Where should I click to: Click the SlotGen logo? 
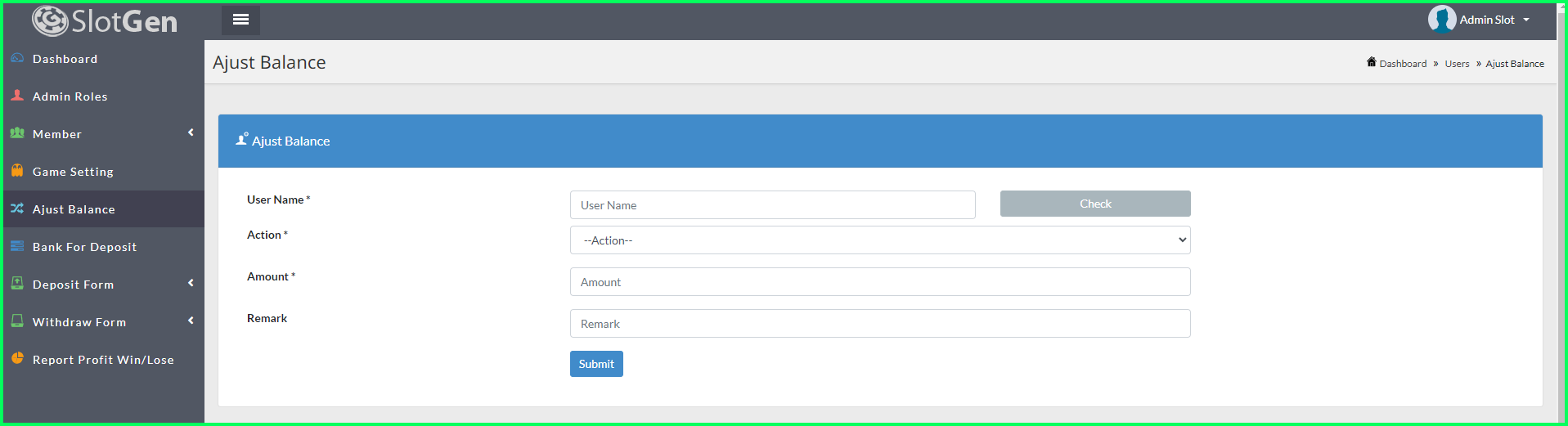tap(105, 21)
